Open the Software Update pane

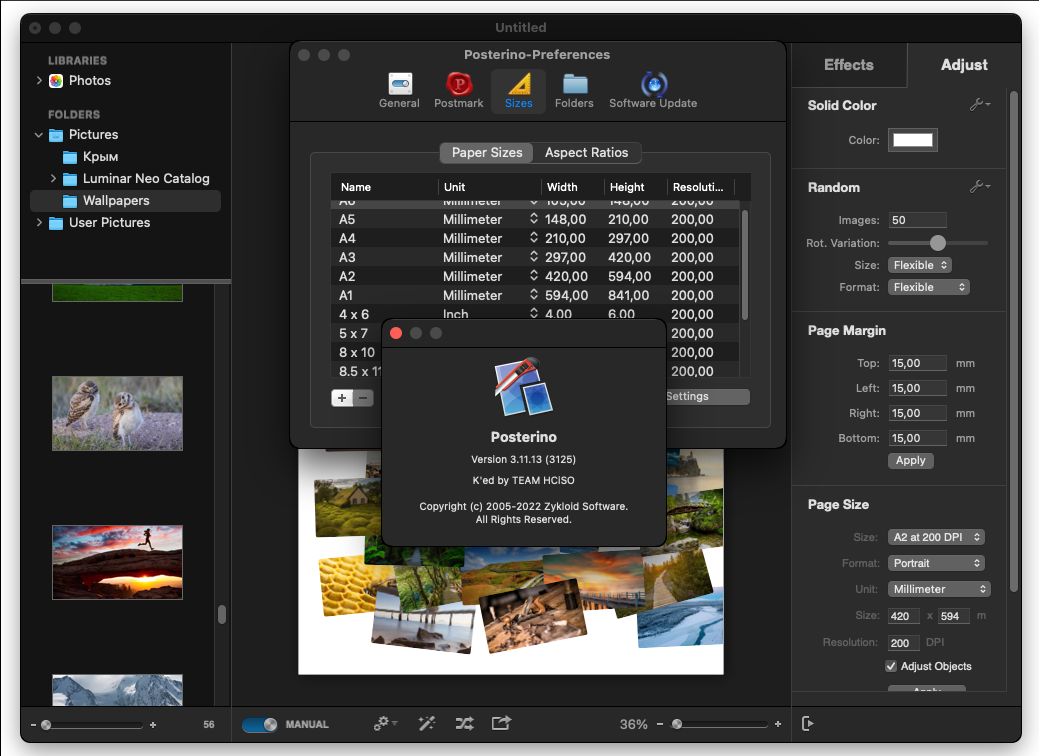tap(653, 91)
